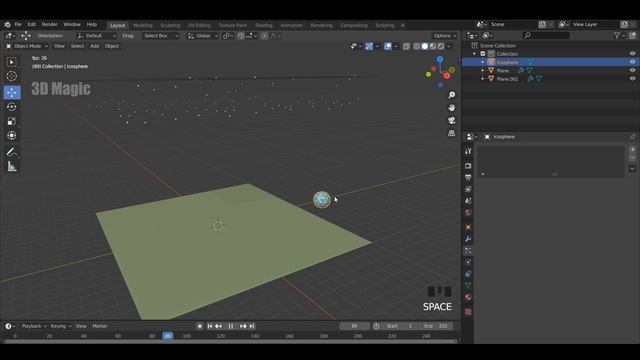
Task: Switch to rendered viewport shading
Action: coord(441,46)
